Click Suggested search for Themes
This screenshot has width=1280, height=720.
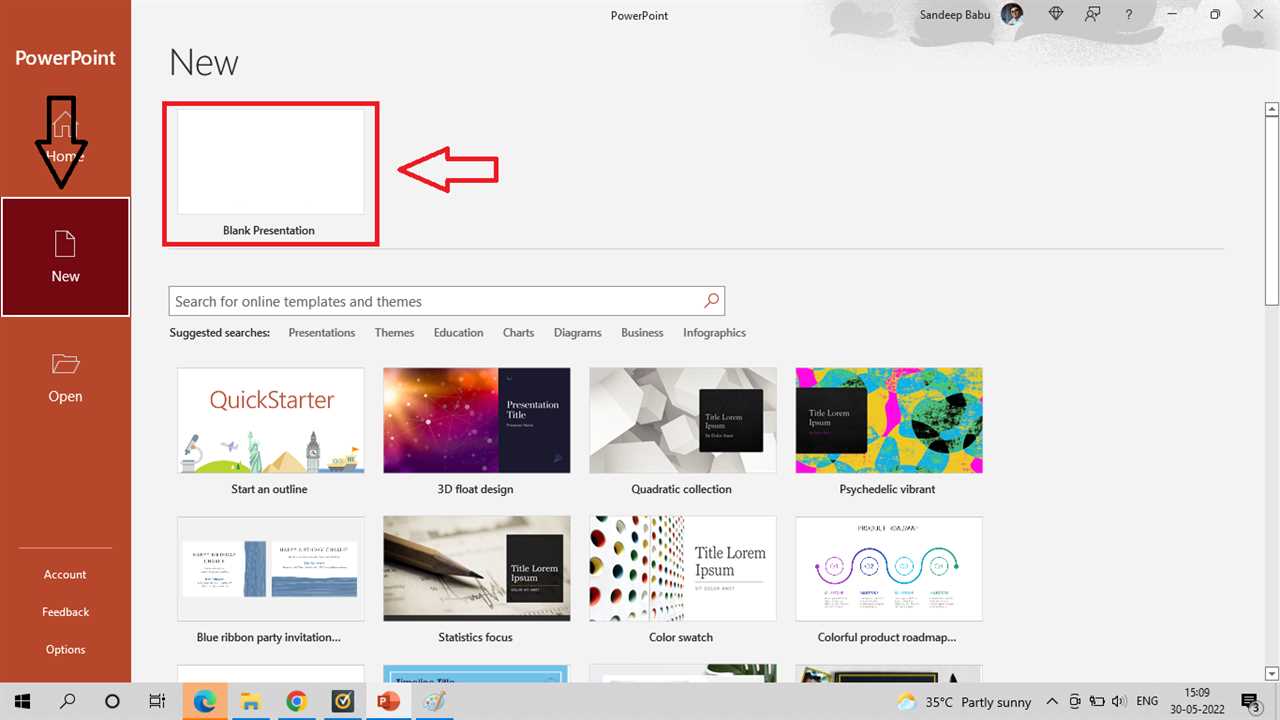point(394,332)
